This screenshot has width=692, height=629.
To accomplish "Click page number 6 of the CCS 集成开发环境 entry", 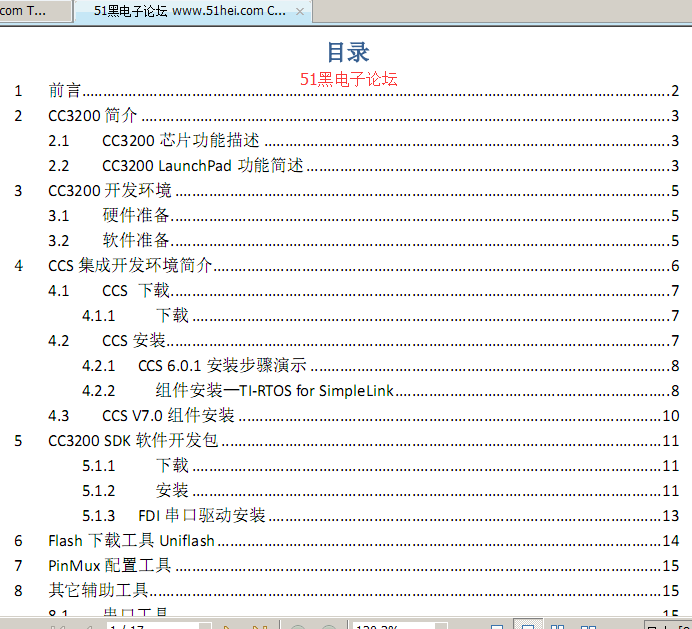I will coord(675,266).
